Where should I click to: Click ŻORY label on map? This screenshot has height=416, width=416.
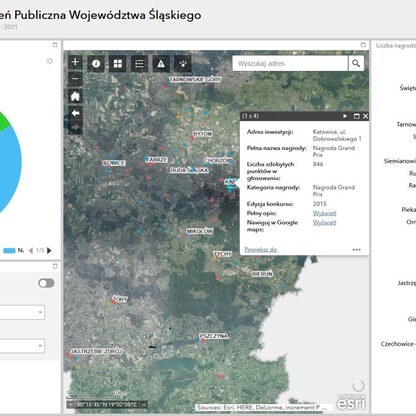tap(120, 300)
